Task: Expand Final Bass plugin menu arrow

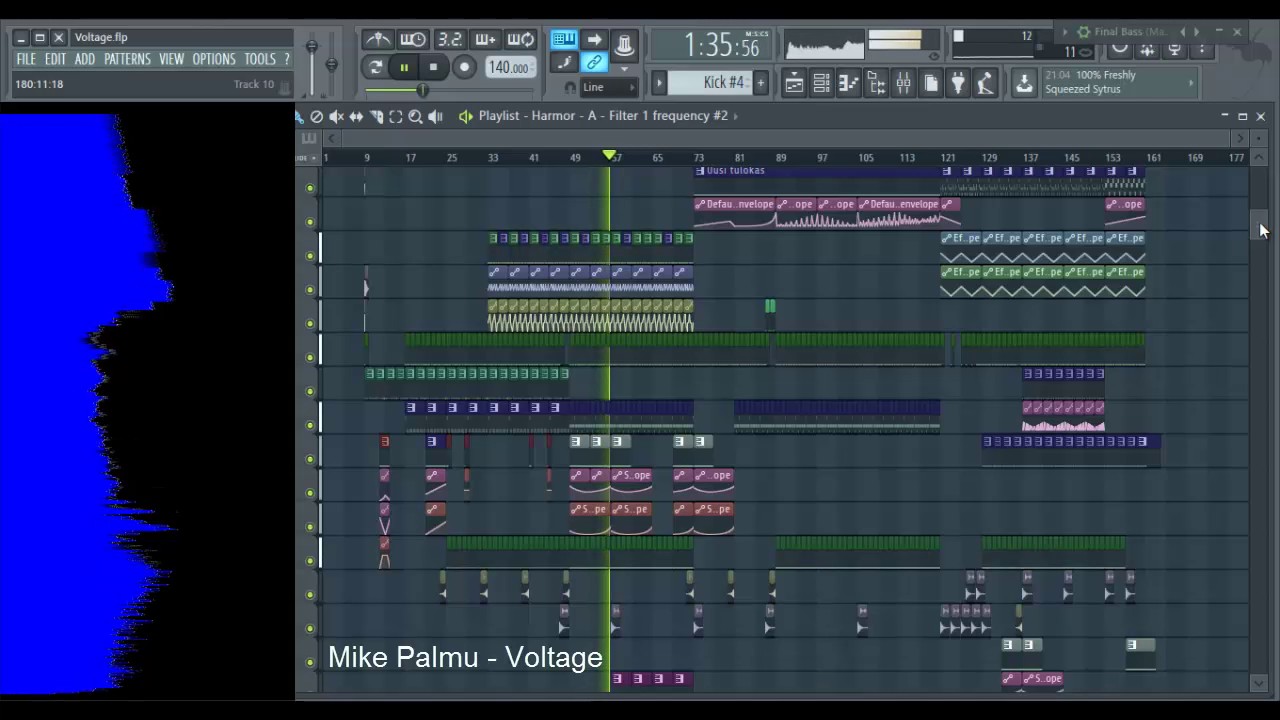Action: tap(1066, 32)
